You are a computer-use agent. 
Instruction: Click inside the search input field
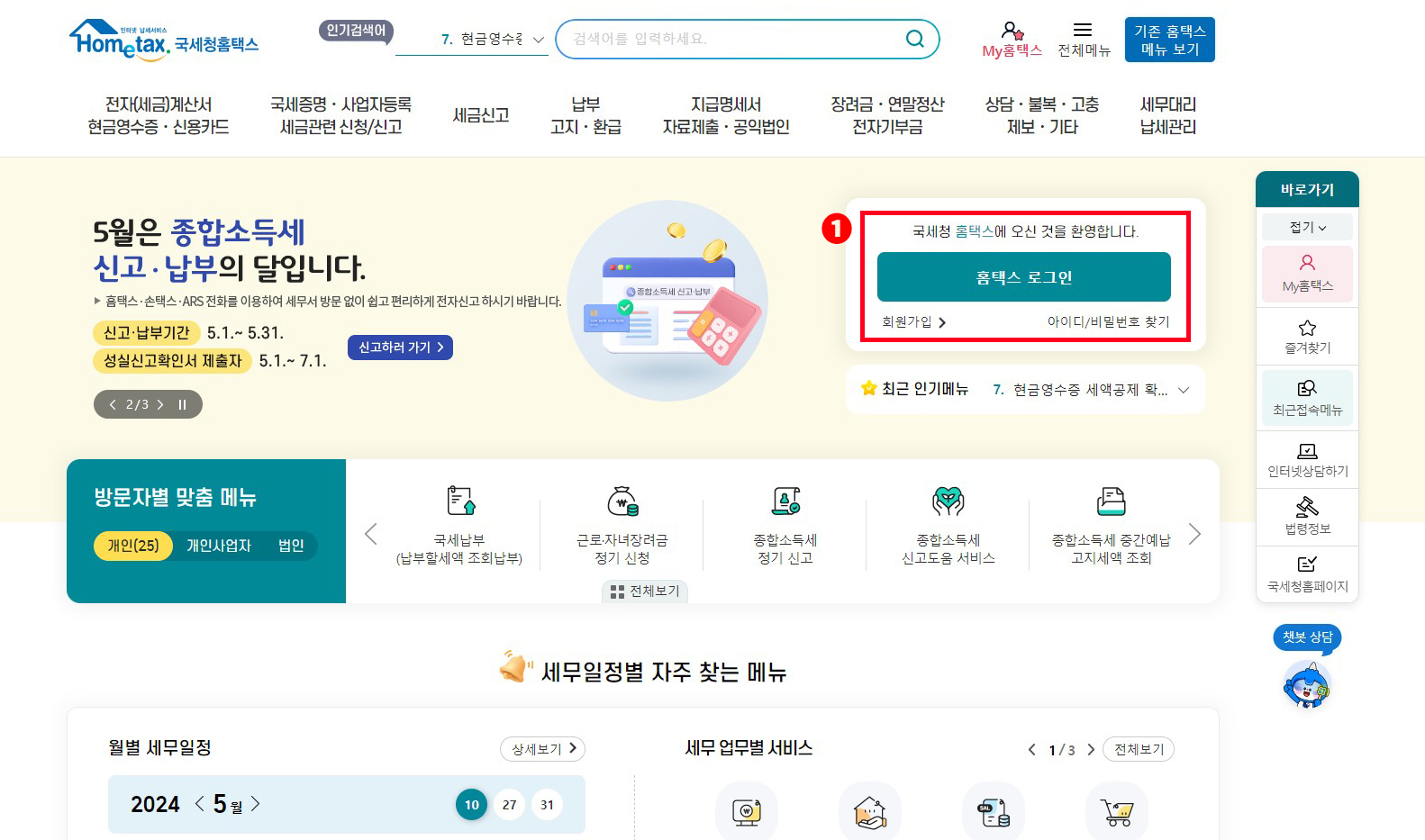tap(721, 39)
